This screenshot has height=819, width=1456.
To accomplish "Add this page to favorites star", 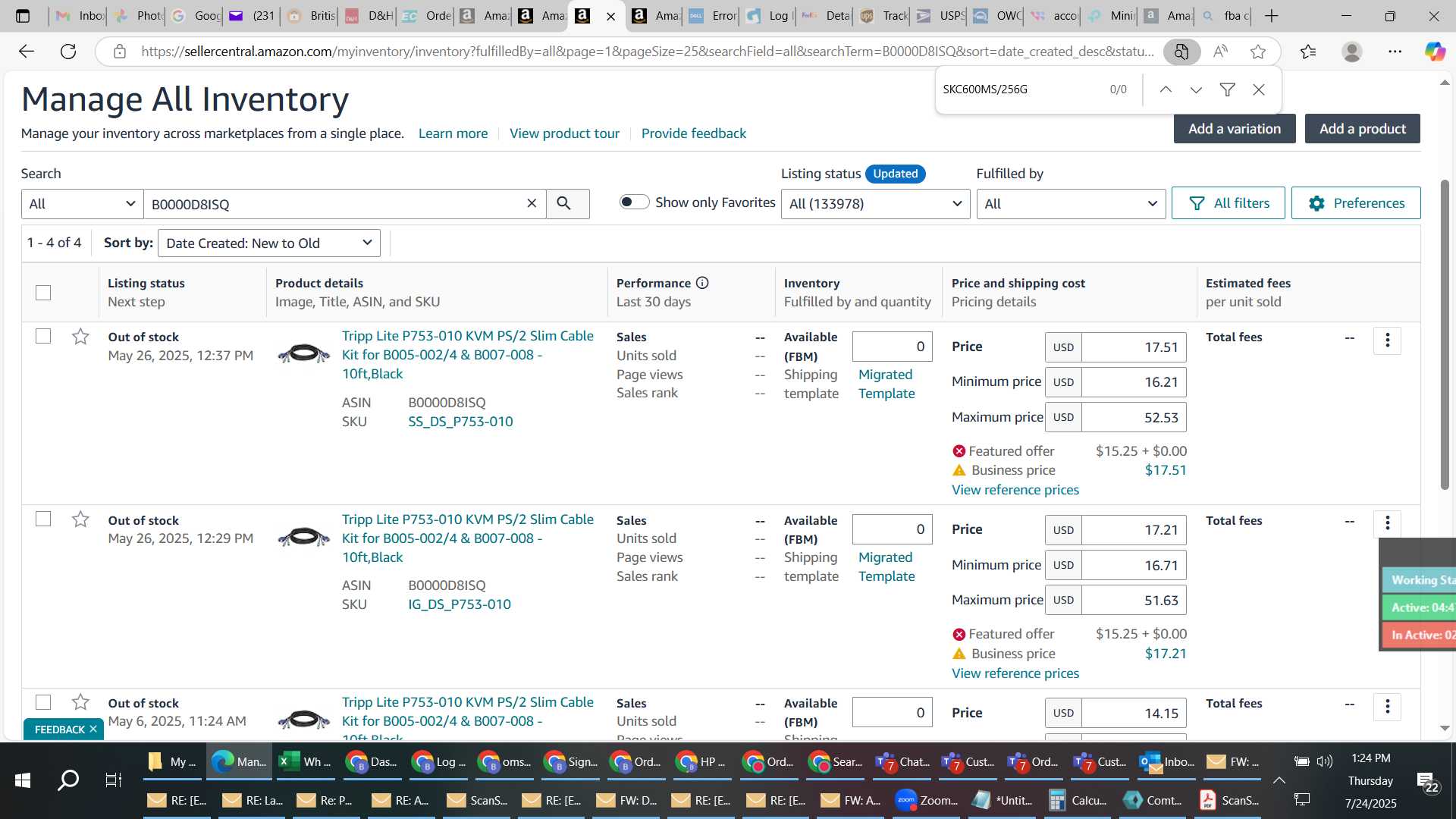I will click(1258, 52).
